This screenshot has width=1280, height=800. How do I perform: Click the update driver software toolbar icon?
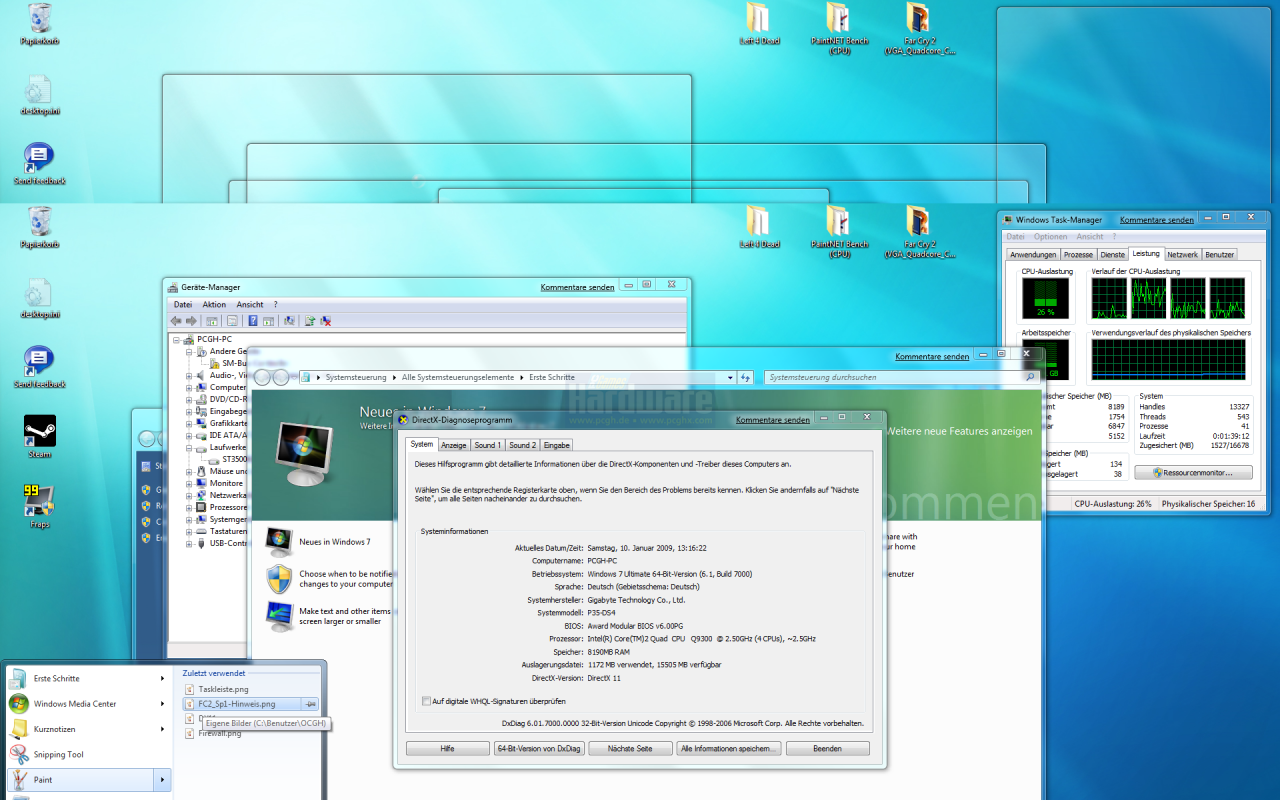click(310, 321)
